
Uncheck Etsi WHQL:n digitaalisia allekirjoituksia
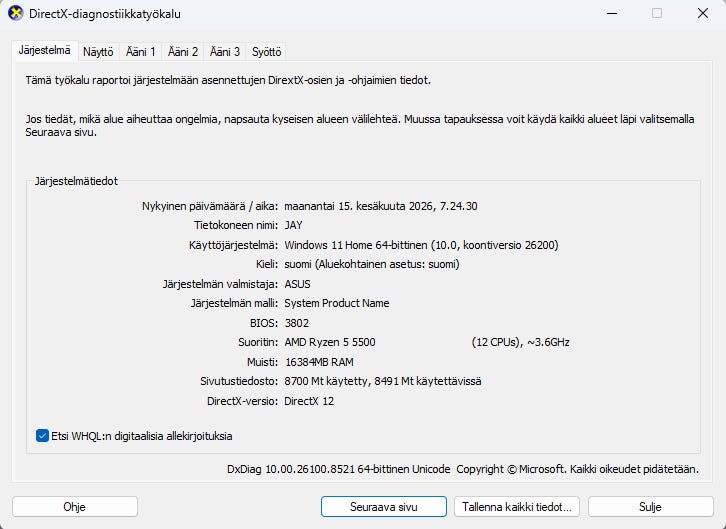click(42, 436)
